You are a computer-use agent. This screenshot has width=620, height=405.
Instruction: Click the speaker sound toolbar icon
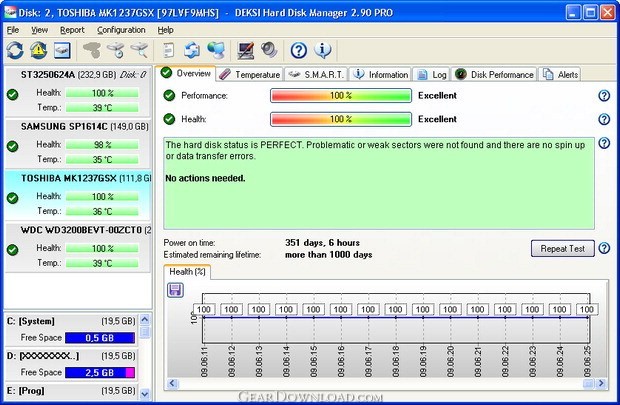[x=269, y=50]
